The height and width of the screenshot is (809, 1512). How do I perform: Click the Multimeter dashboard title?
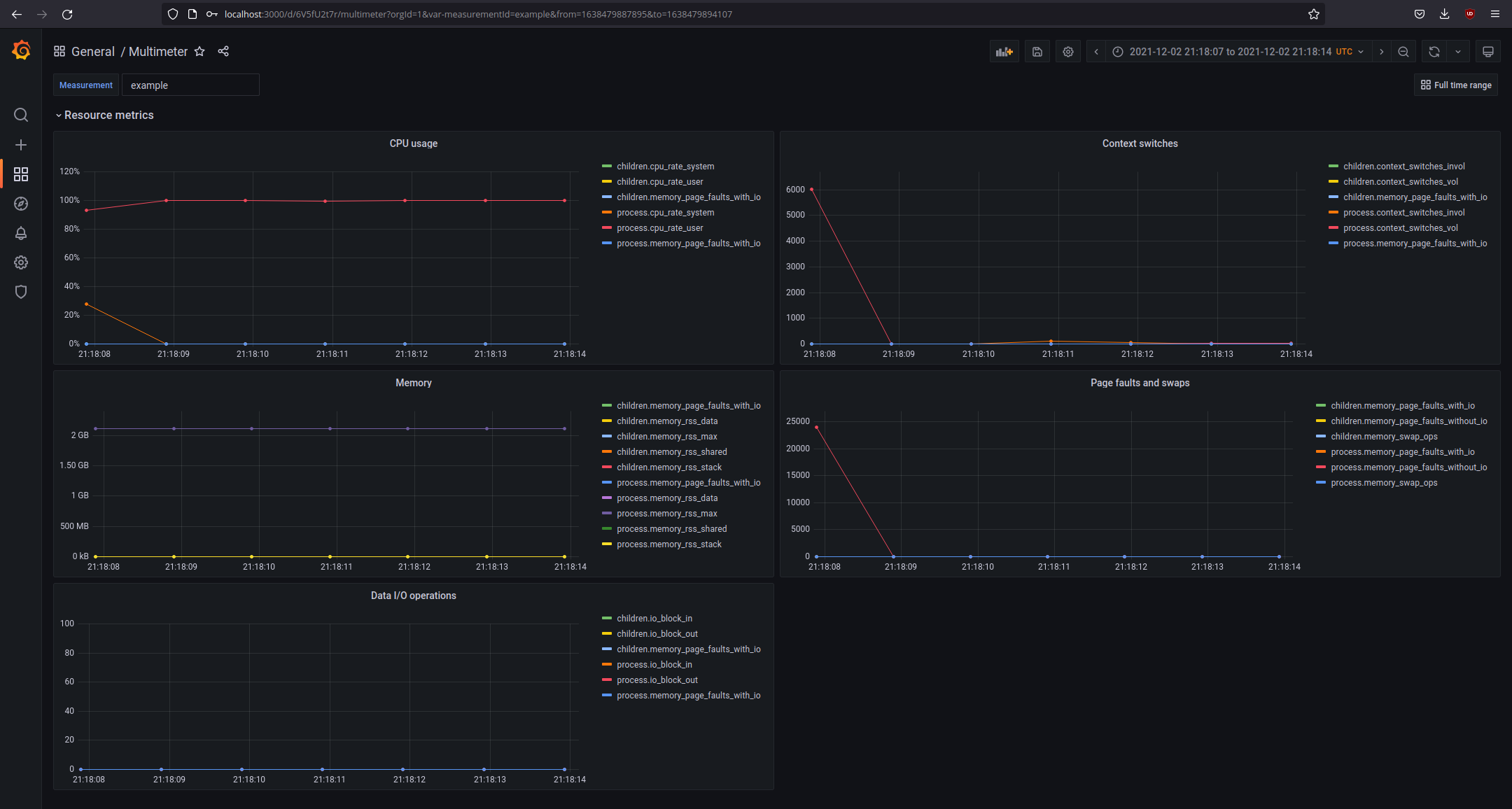pyautogui.click(x=158, y=52)
